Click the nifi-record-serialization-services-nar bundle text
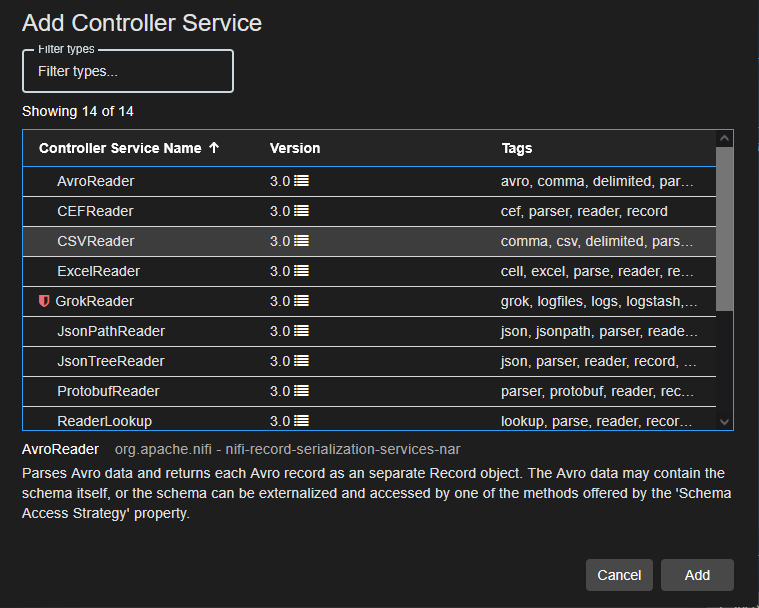759x608 pixels. point(343,449)
